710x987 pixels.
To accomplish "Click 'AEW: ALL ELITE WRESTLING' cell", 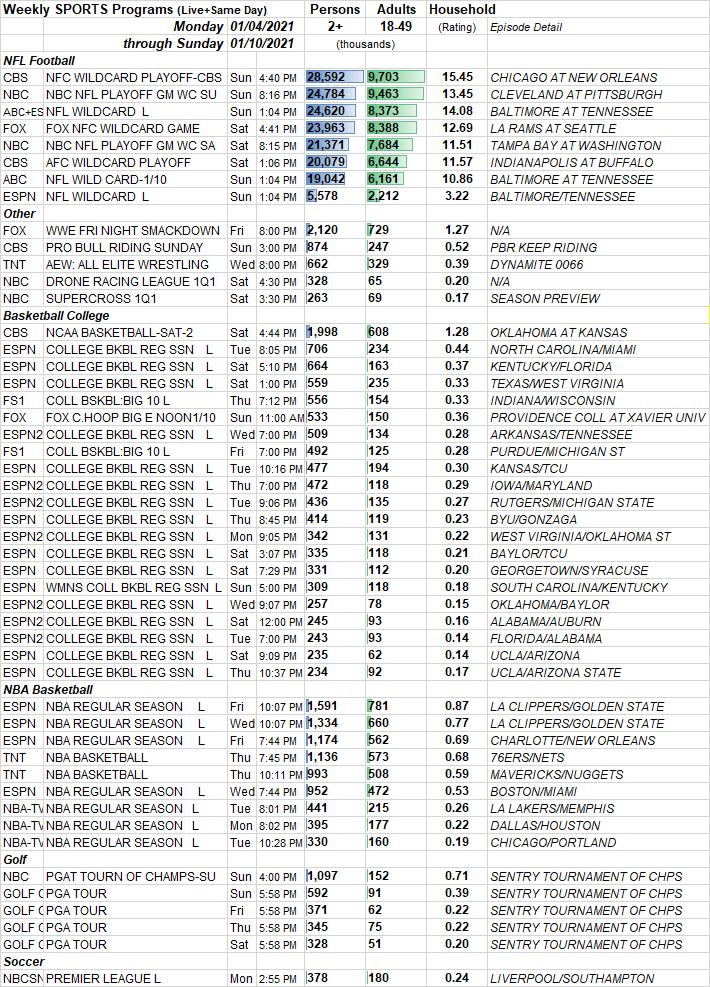I will 127,264.
